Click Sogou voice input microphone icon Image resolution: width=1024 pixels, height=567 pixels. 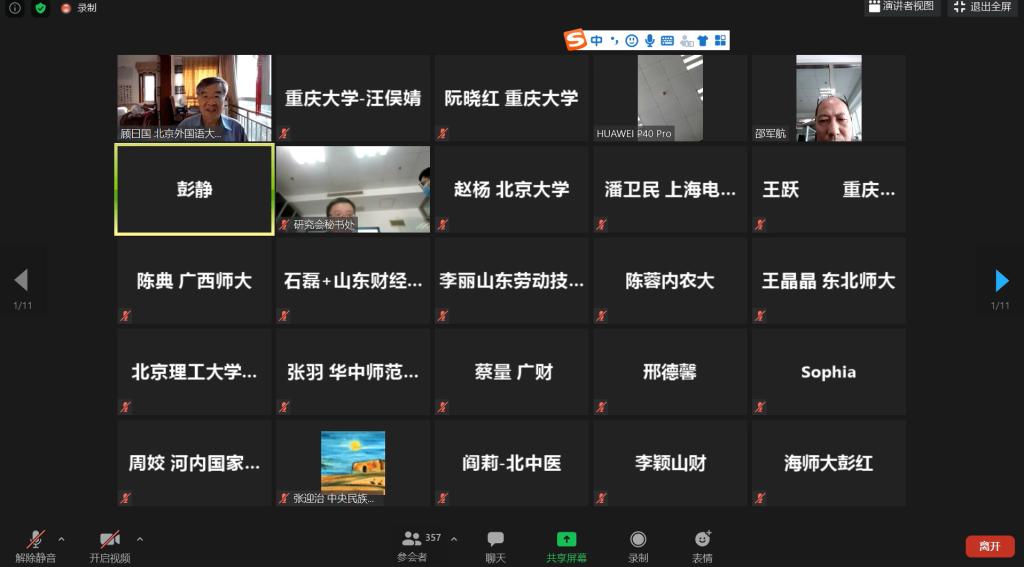[x=649, y=41]
